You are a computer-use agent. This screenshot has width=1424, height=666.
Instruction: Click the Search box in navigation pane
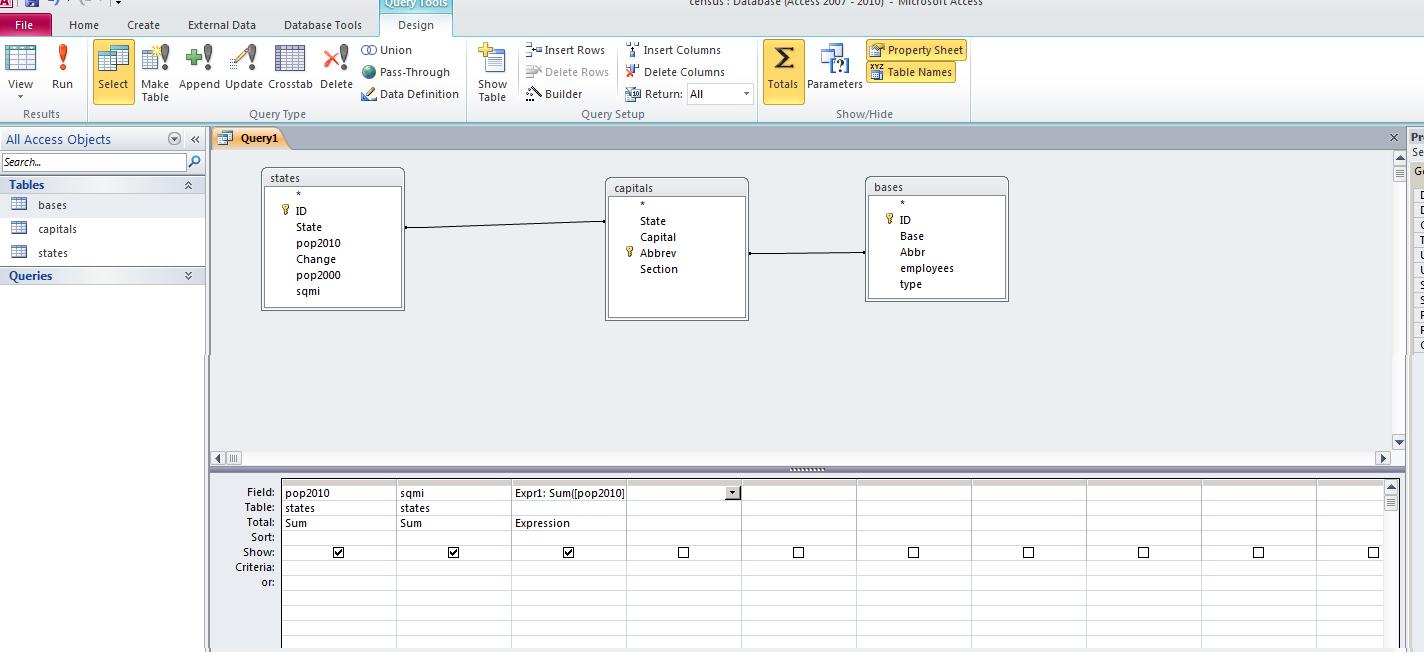pyautogui.click(x=94, y=162)
